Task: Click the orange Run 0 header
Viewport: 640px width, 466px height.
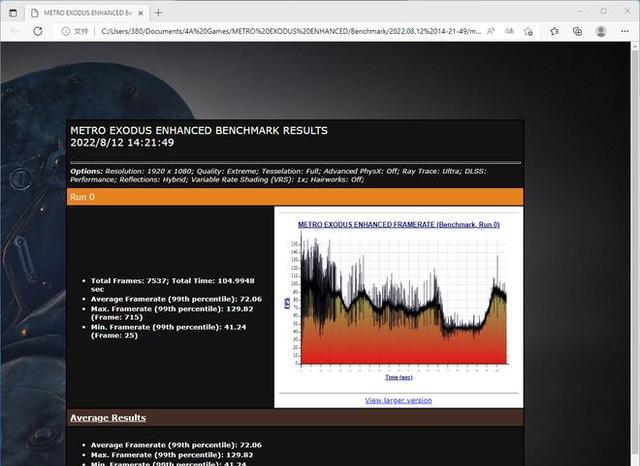Action: (x=295, y=197)
